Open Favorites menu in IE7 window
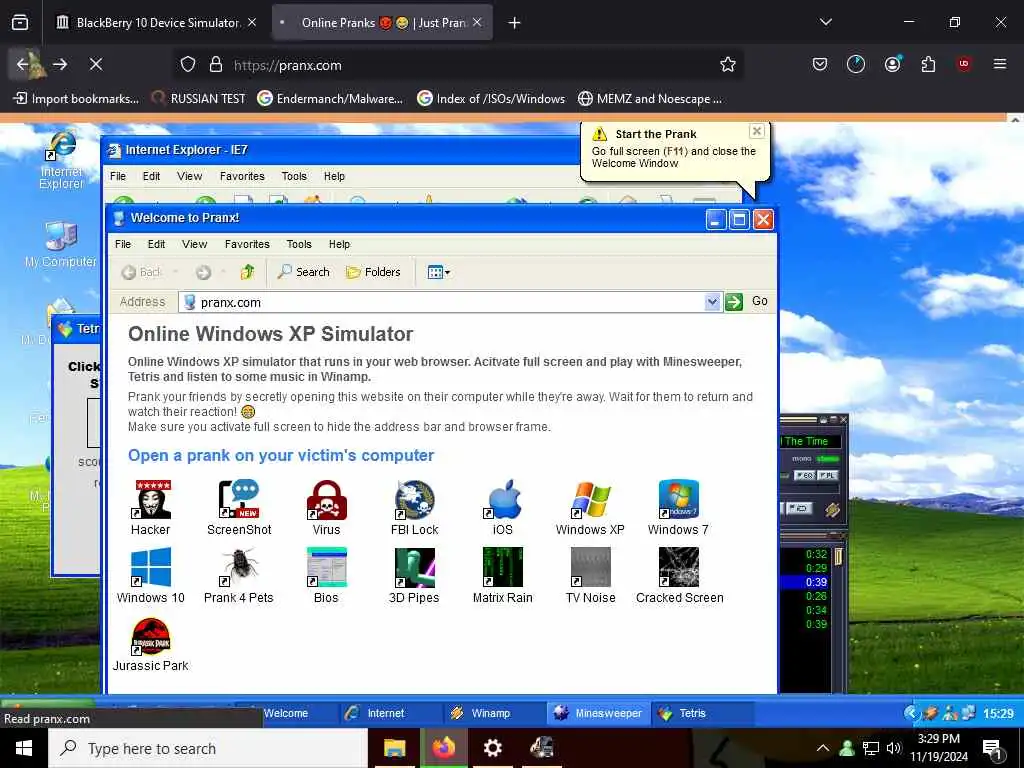1024x768 pixels. (x=242, y=176)
